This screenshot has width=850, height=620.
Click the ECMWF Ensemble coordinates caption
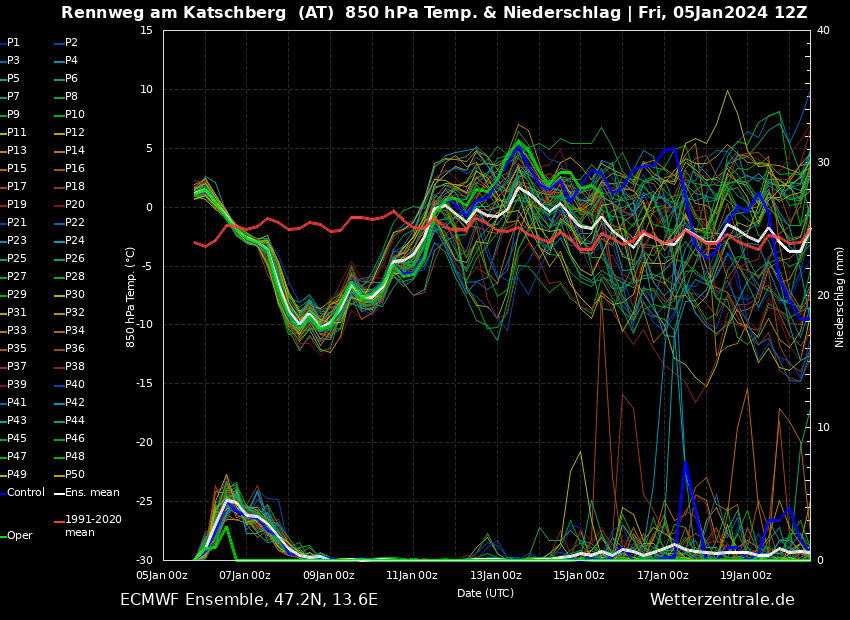249,600
